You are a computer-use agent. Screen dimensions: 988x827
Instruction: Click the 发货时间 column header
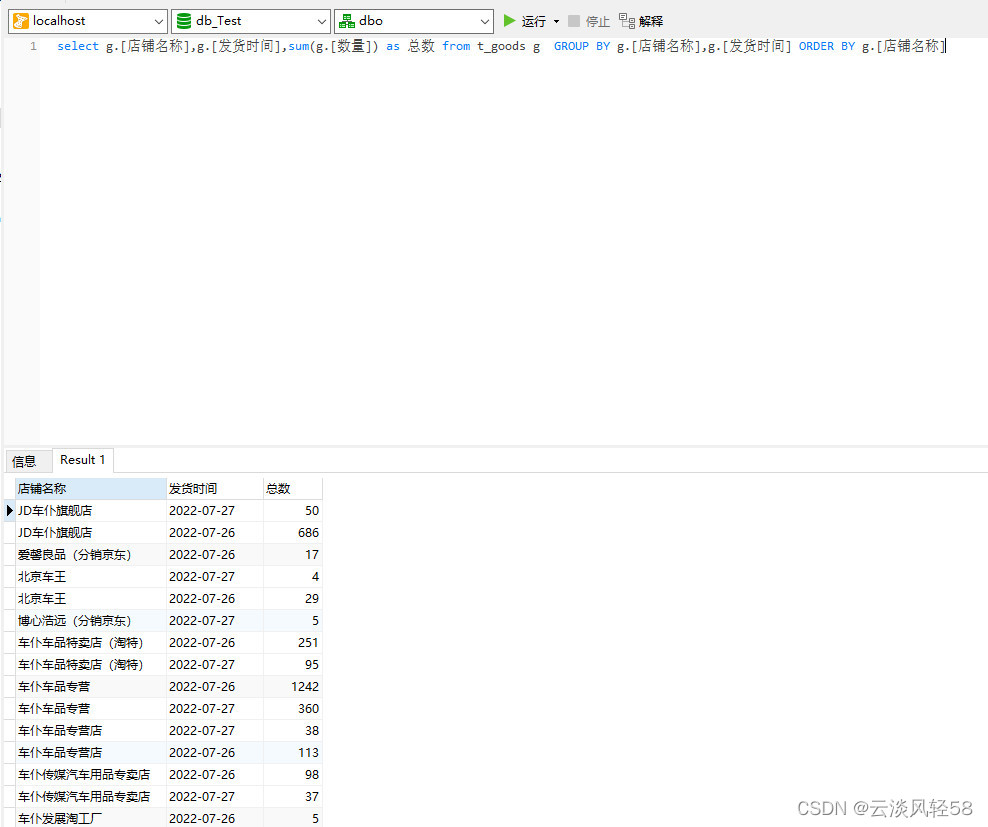[x=214, y=489]
